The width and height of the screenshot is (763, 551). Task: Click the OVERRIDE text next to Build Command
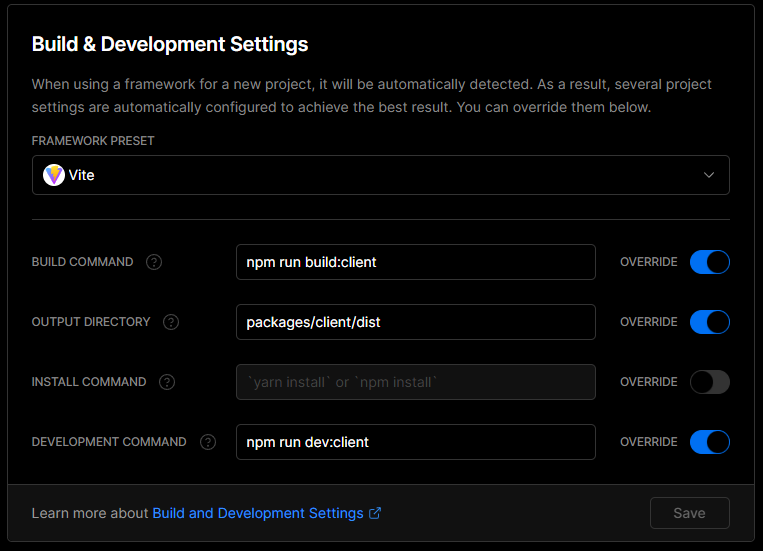coord(649,262)
